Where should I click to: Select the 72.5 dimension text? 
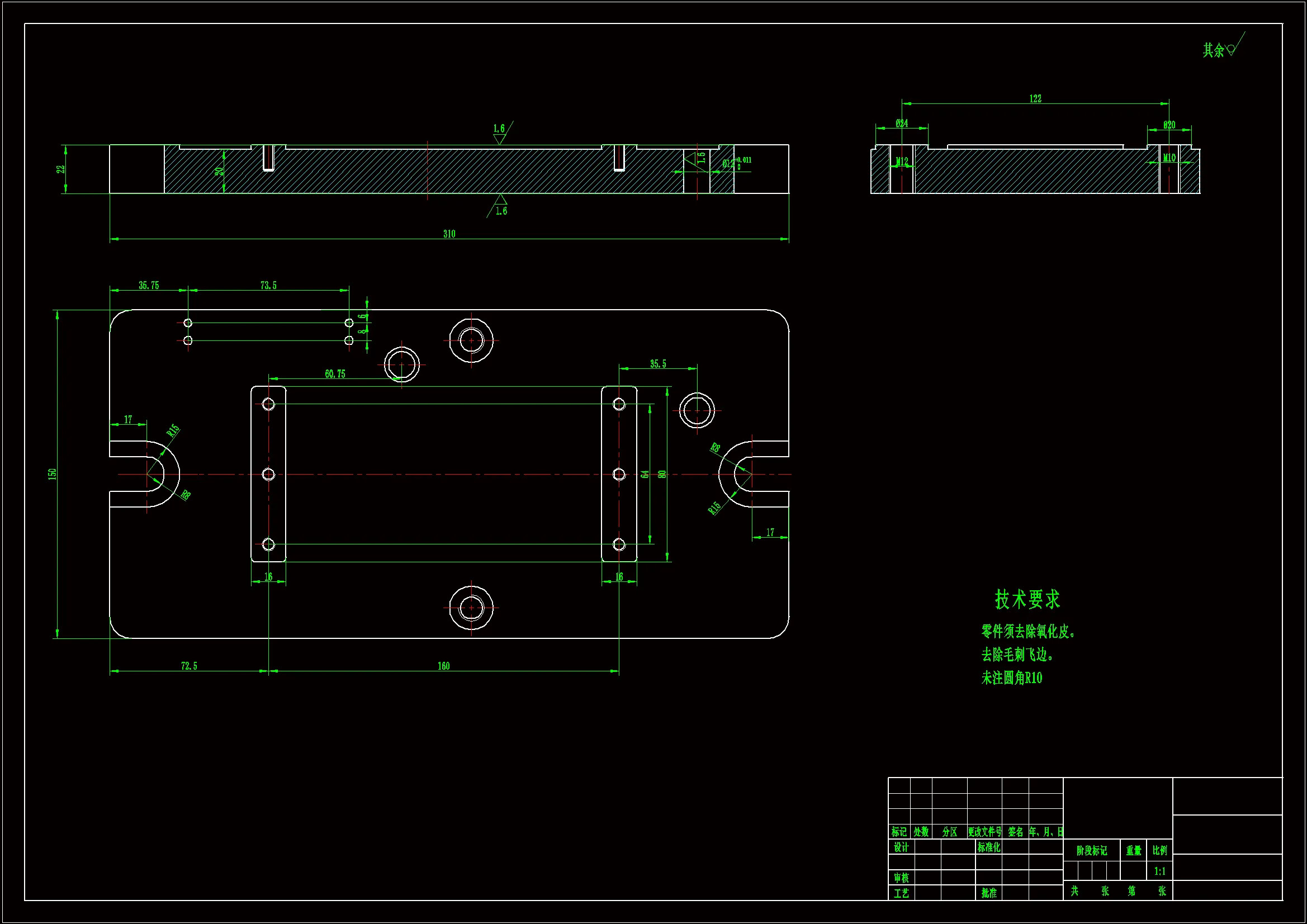(189, 666)
